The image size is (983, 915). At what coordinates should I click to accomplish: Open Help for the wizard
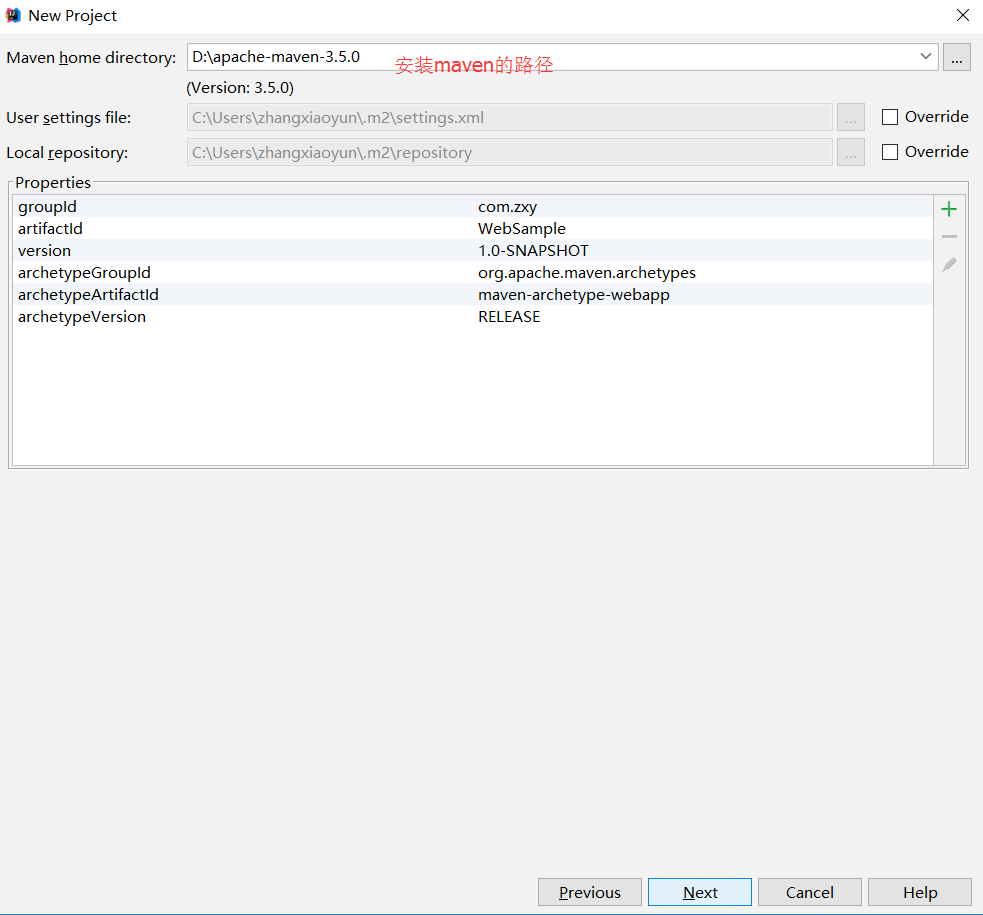[x=920, y=892]
